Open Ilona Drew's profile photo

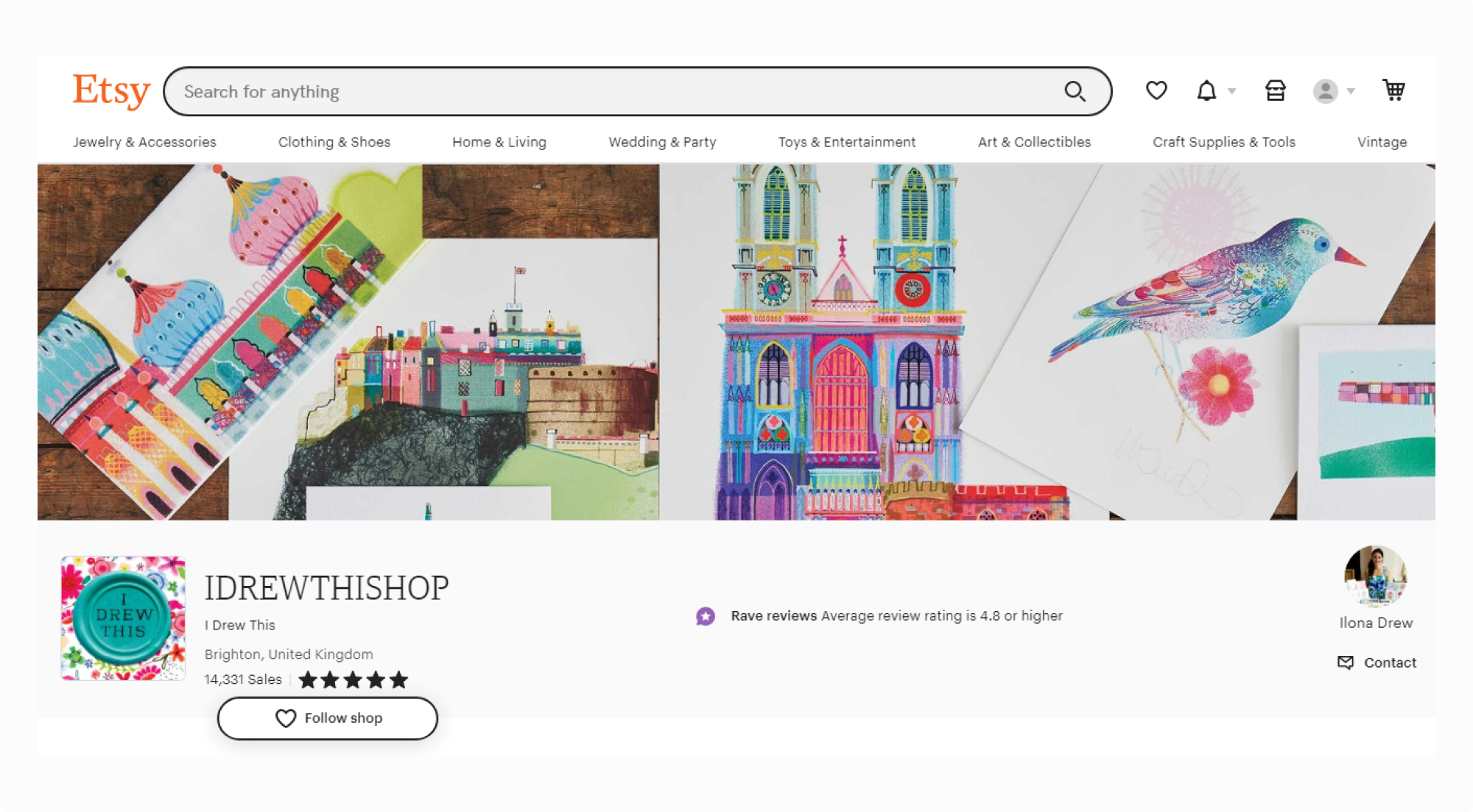pyautogui.click(x=1376, y=576)
